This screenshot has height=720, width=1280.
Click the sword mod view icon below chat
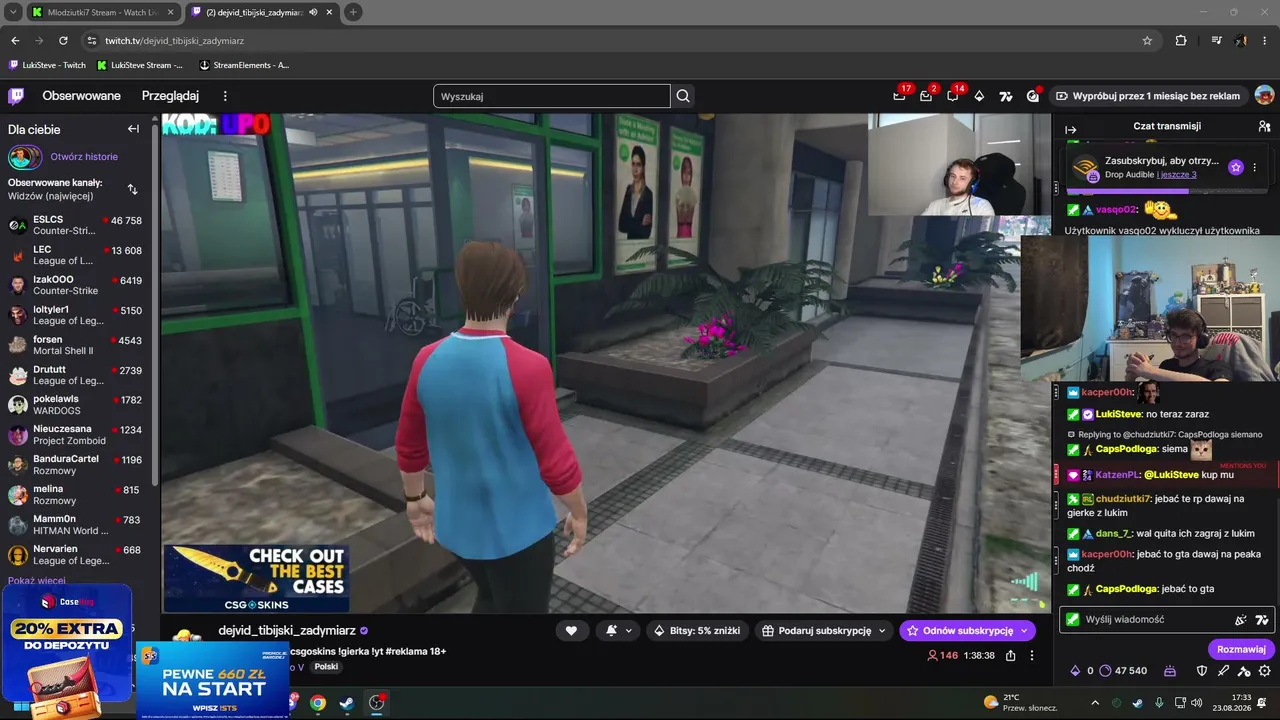tap(1223, 671)
